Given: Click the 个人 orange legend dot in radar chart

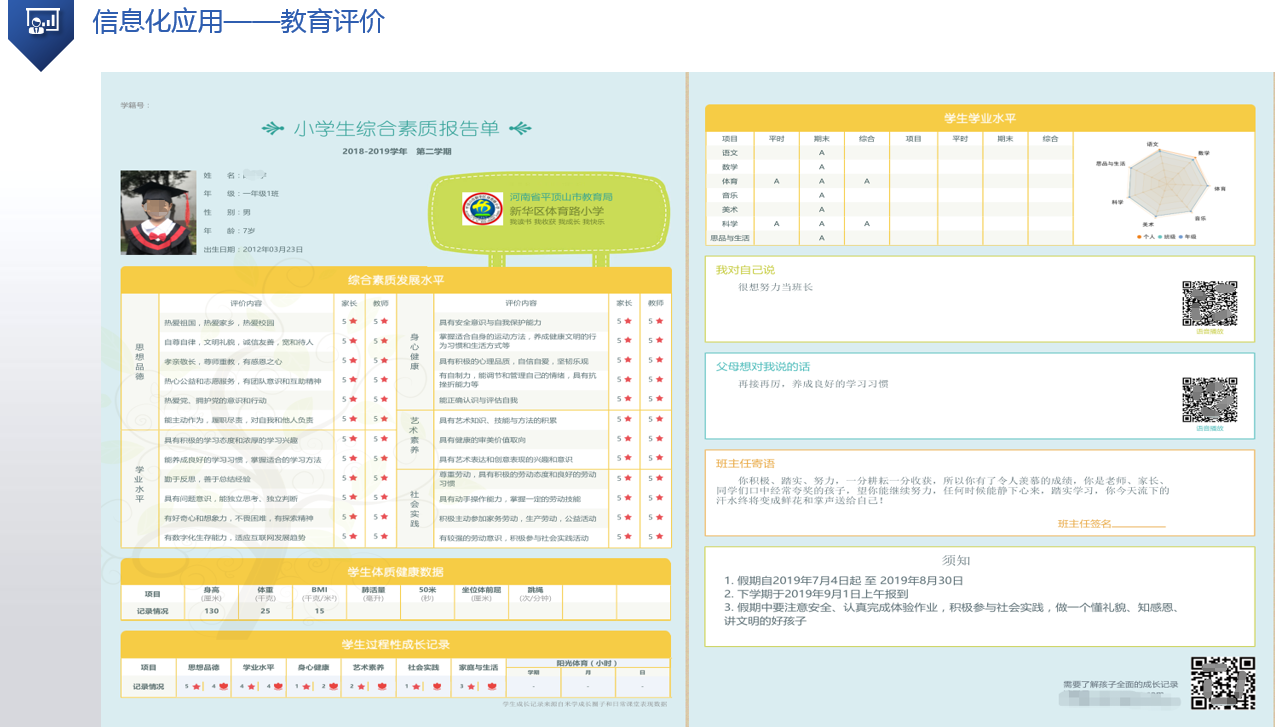Looking at the screenshot, I should coord(1141,237).
